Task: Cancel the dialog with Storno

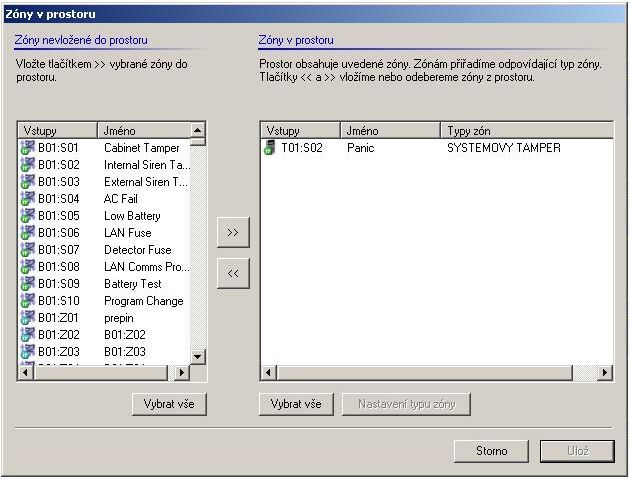Action: point(491,451)
